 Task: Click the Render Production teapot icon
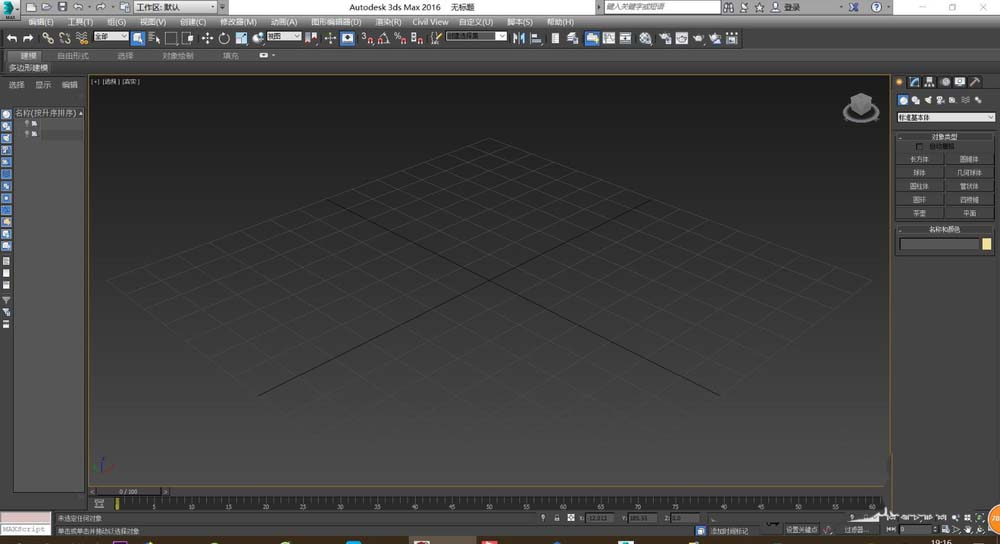pyautogui.click(x=698, y=38)
